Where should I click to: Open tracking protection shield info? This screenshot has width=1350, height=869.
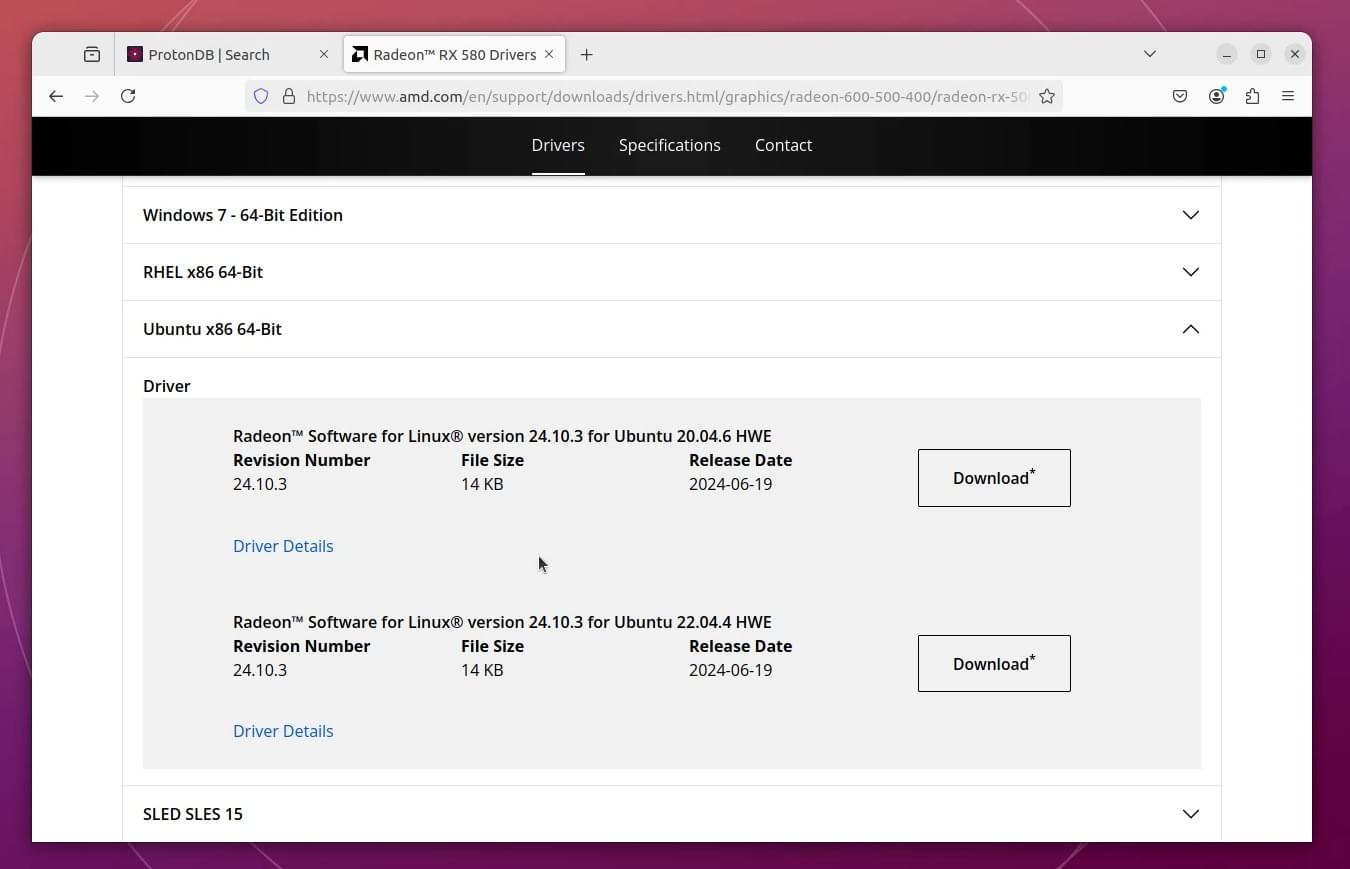(x=261, y=96)
